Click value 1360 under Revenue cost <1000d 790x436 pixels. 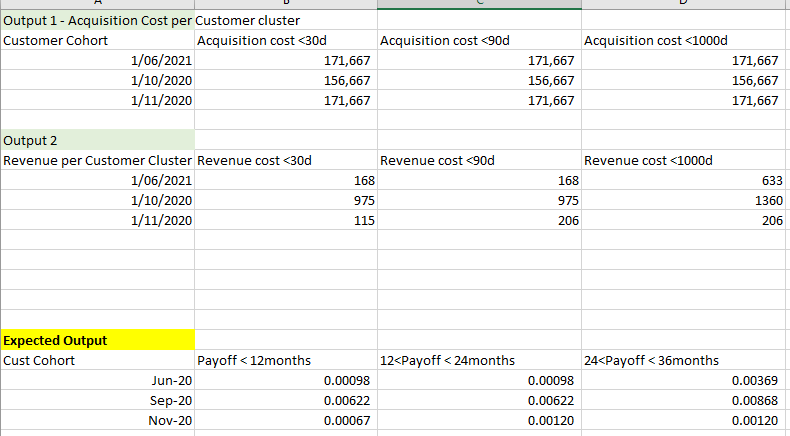[x=686, y=200]
